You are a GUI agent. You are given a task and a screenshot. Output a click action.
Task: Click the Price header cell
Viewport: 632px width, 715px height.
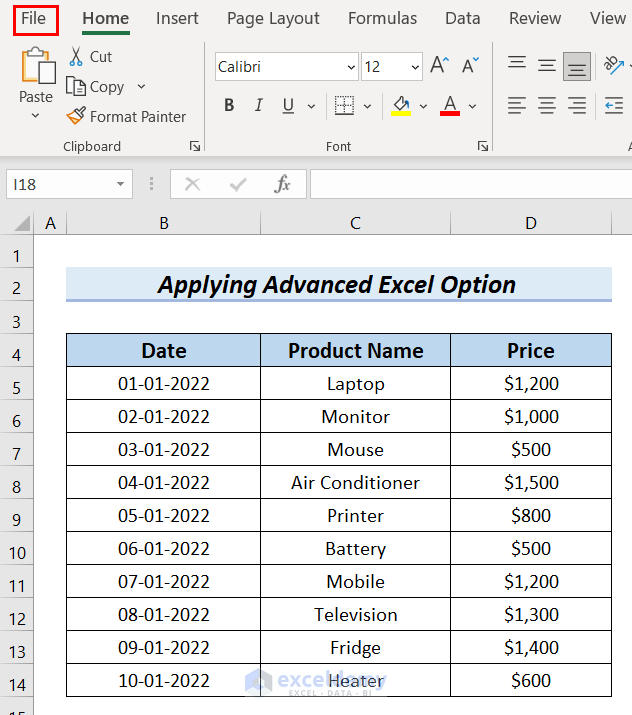[531, 350]
